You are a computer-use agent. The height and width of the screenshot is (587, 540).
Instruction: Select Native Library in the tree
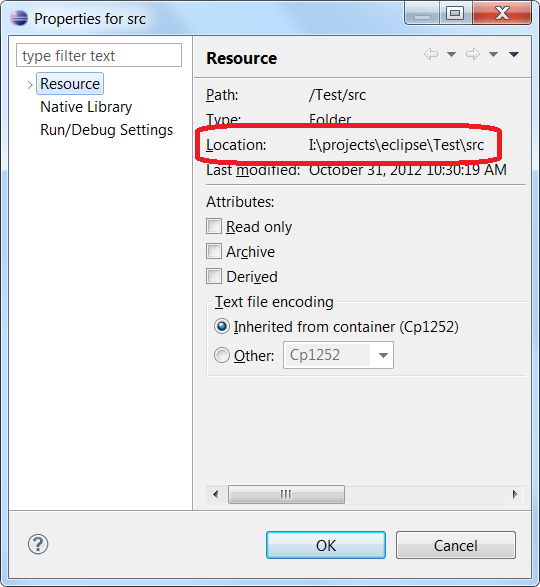pos(86,107)
